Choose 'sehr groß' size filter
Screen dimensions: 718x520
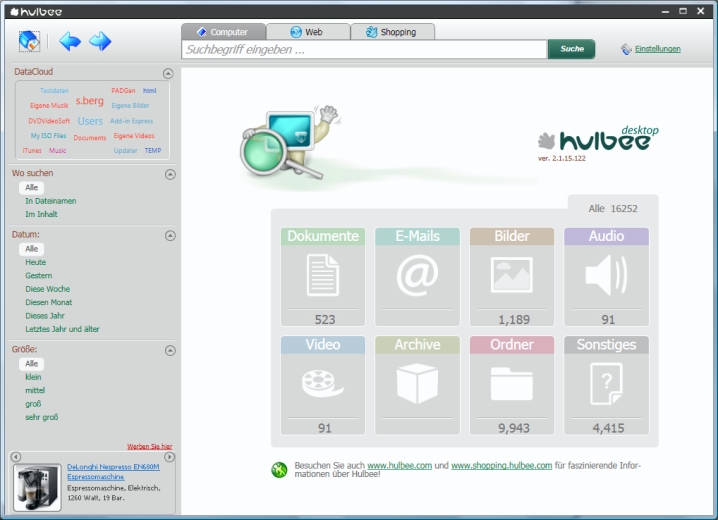tap(42, 417)
